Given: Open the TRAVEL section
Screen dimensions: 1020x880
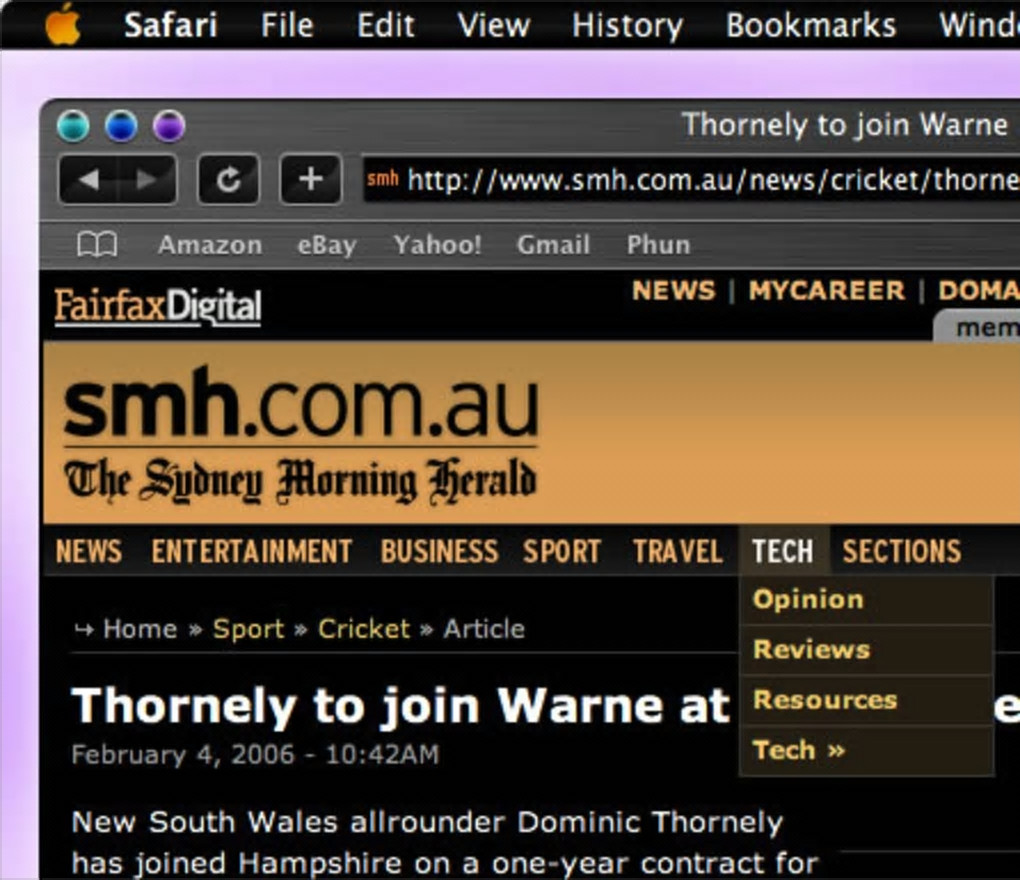Looking at the screenshot, I should pos(678,552).
